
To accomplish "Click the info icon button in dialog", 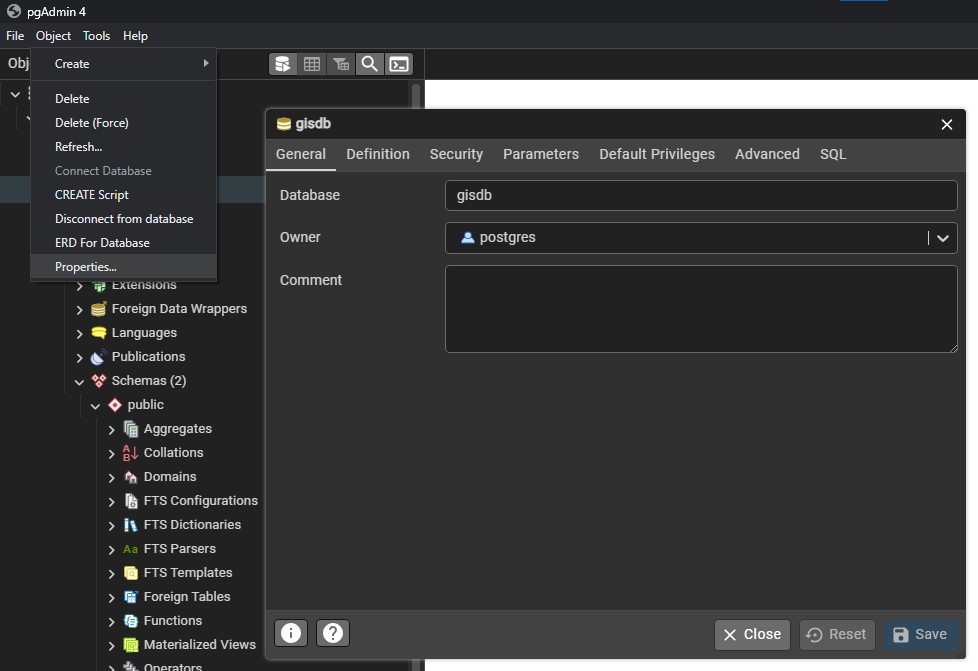I will pos(291,633).
